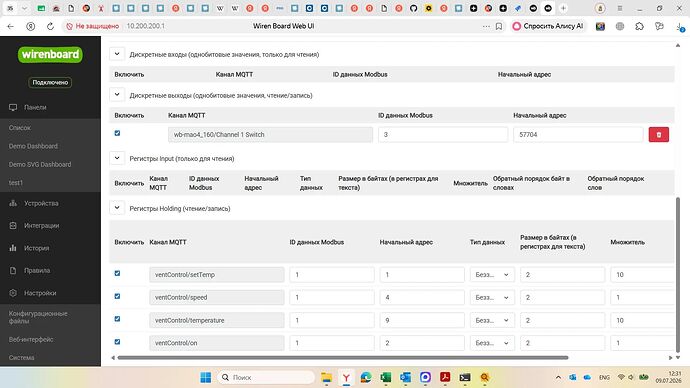Open Устройства section in sidebar
The width and height of the screenshot is (690, 388).
(x=41, y=203)
